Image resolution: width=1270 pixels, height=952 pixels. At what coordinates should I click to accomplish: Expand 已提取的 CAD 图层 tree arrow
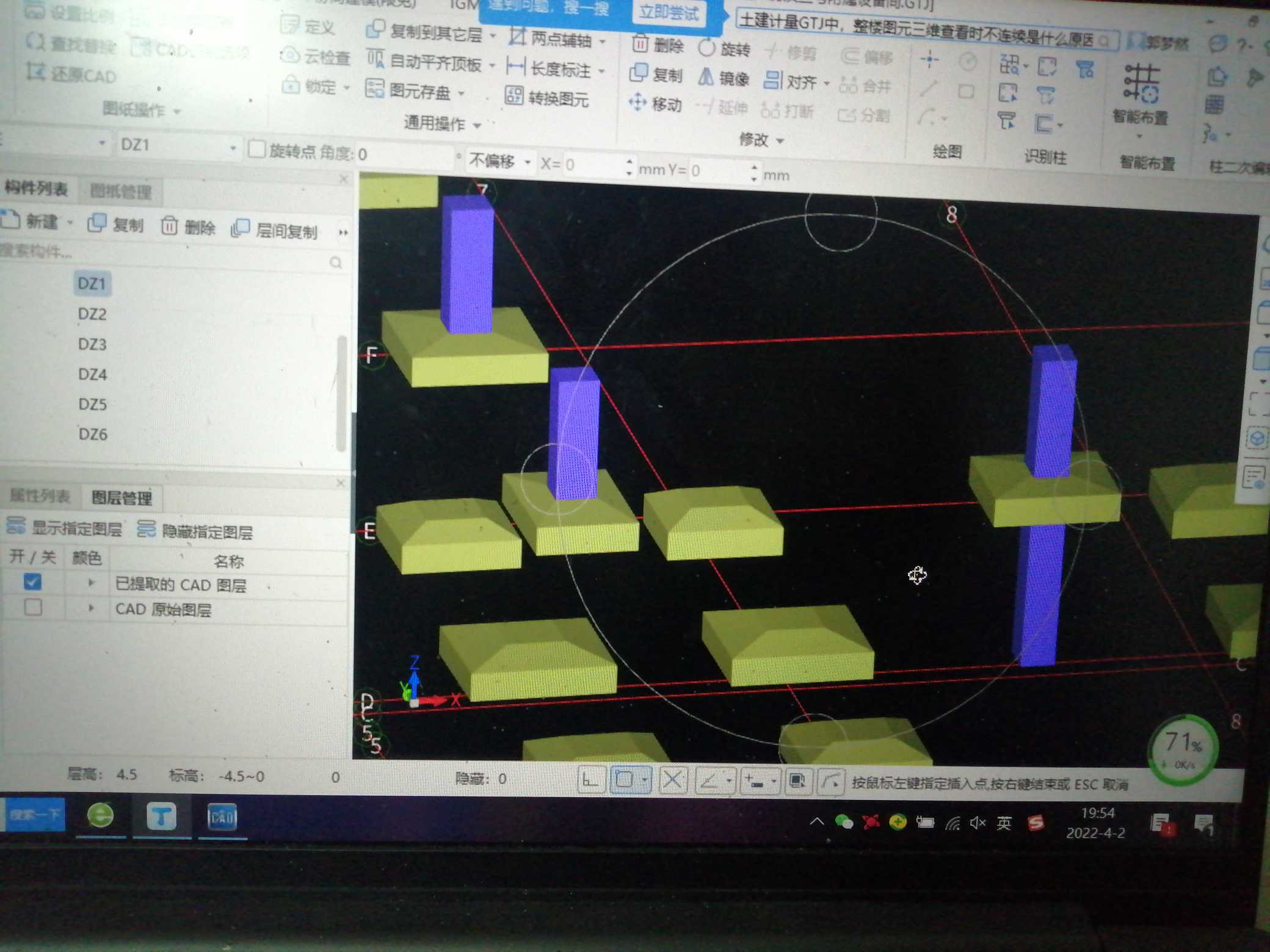[x=91, y=583]
